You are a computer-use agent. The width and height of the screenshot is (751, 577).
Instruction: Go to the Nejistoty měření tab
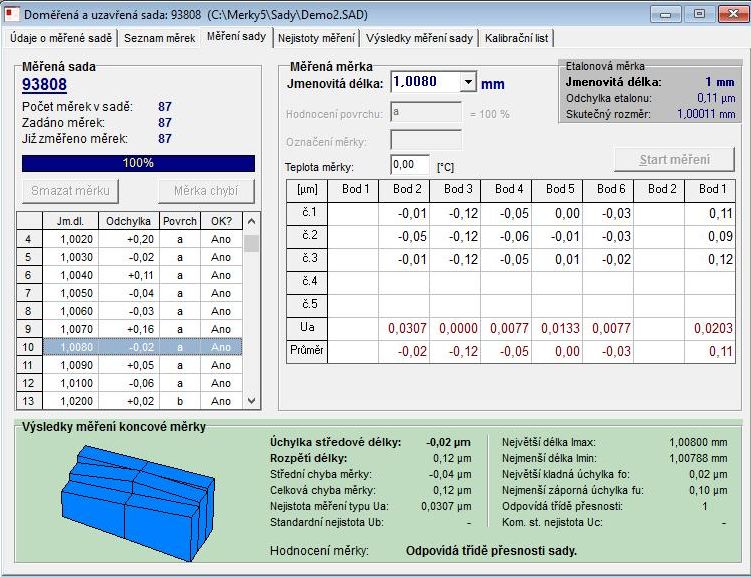(316, 38)
